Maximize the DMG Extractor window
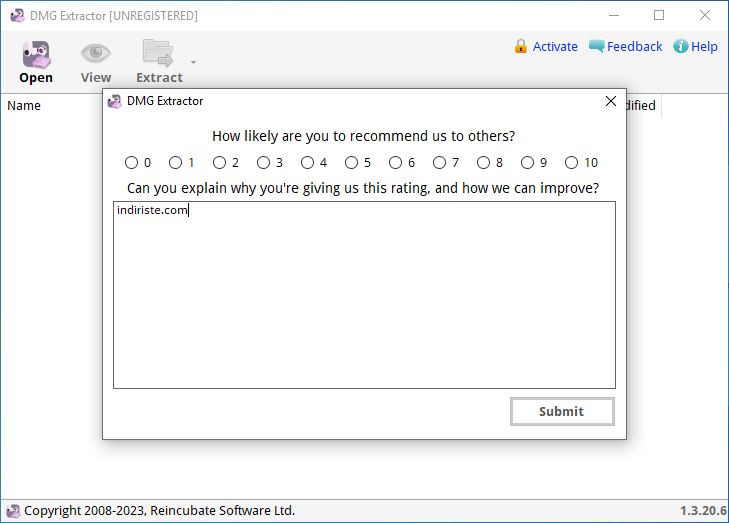729x523 pixels. 659,15
